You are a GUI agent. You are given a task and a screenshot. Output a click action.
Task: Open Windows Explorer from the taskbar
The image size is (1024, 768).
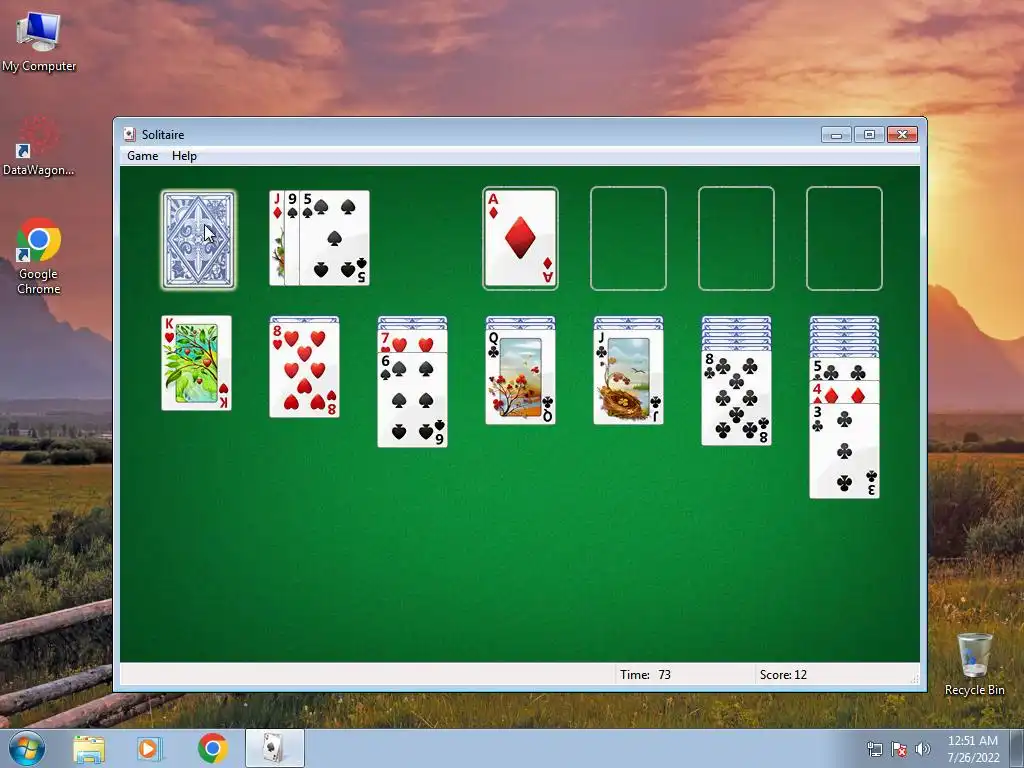(x=89, y=748)
